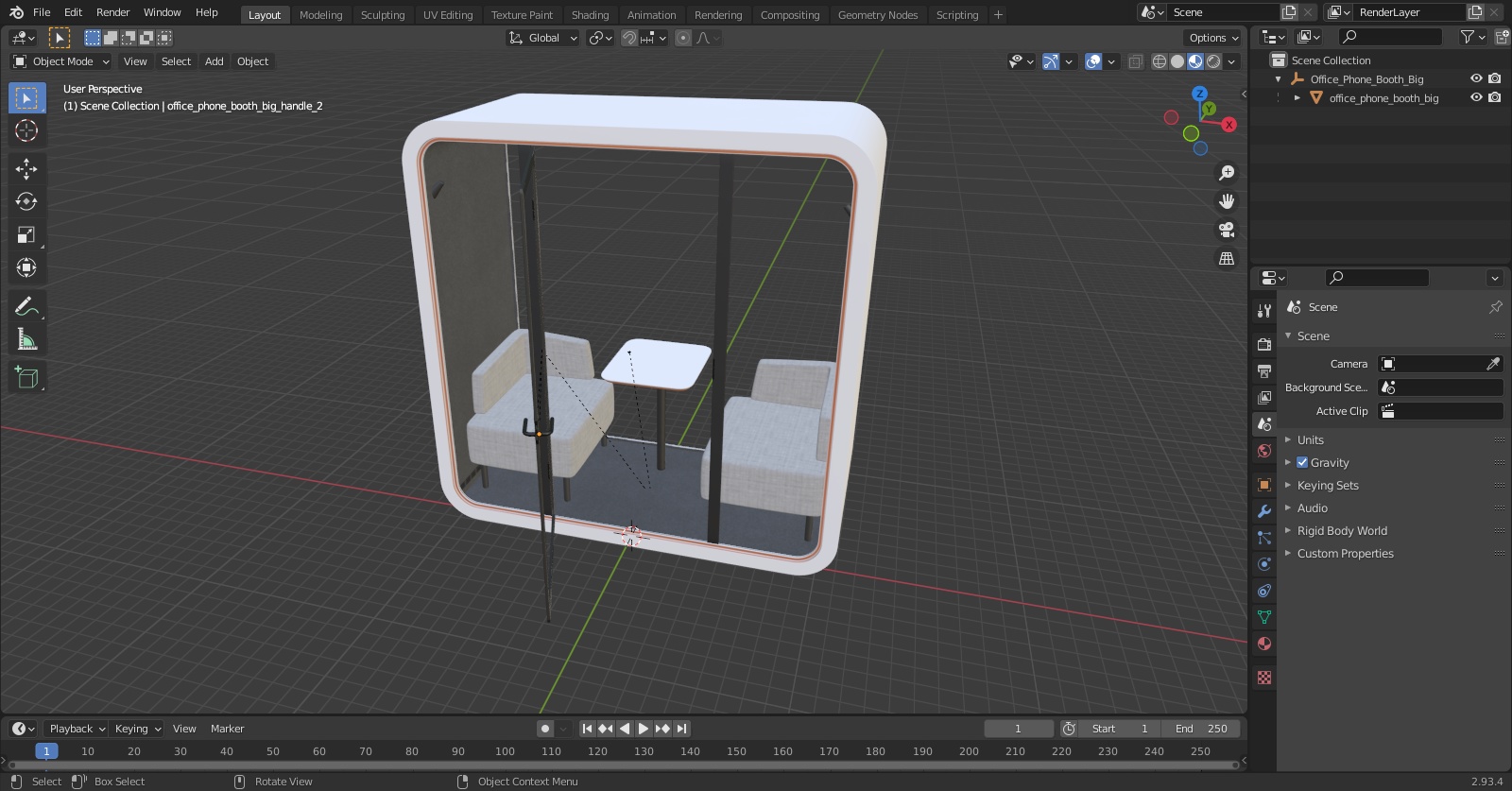Switch to the UV Editing workspace tab
This screenshot has width=1512, height=791.
coord(448,14)
